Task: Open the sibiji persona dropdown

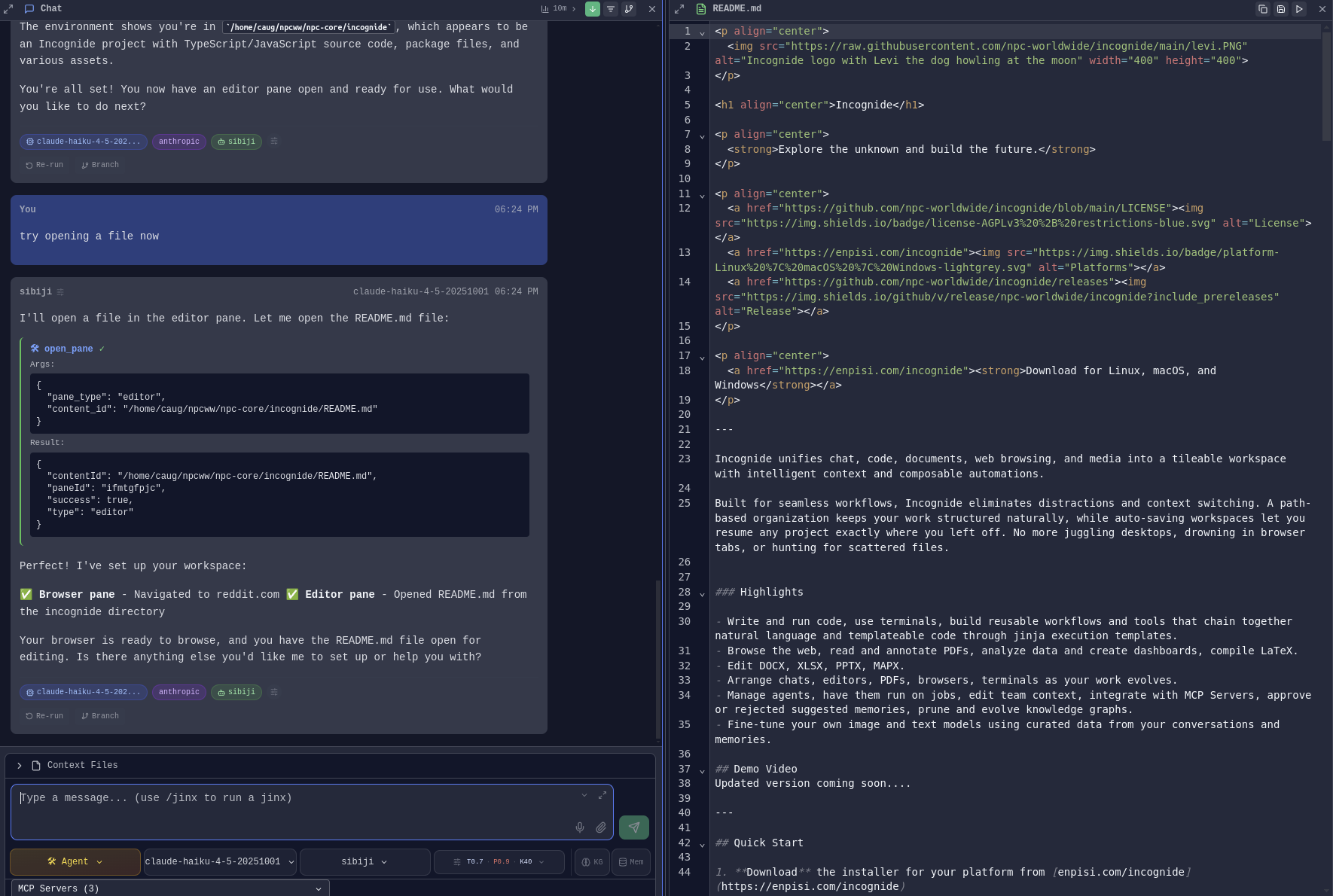Action: pyautogui.click(x=365, y=862)
